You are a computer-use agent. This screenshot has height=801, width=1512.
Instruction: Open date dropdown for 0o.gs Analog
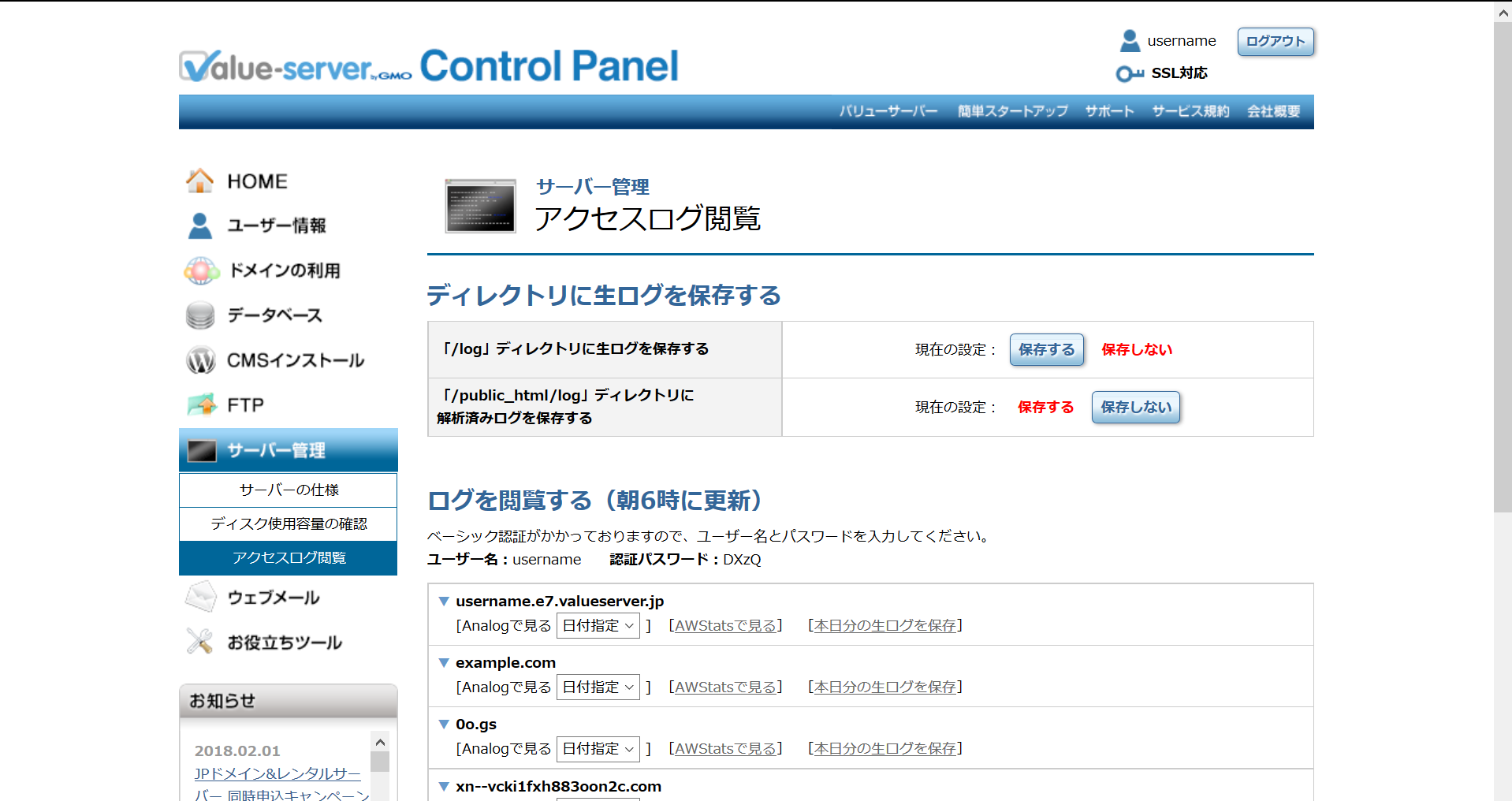(598, 749)
